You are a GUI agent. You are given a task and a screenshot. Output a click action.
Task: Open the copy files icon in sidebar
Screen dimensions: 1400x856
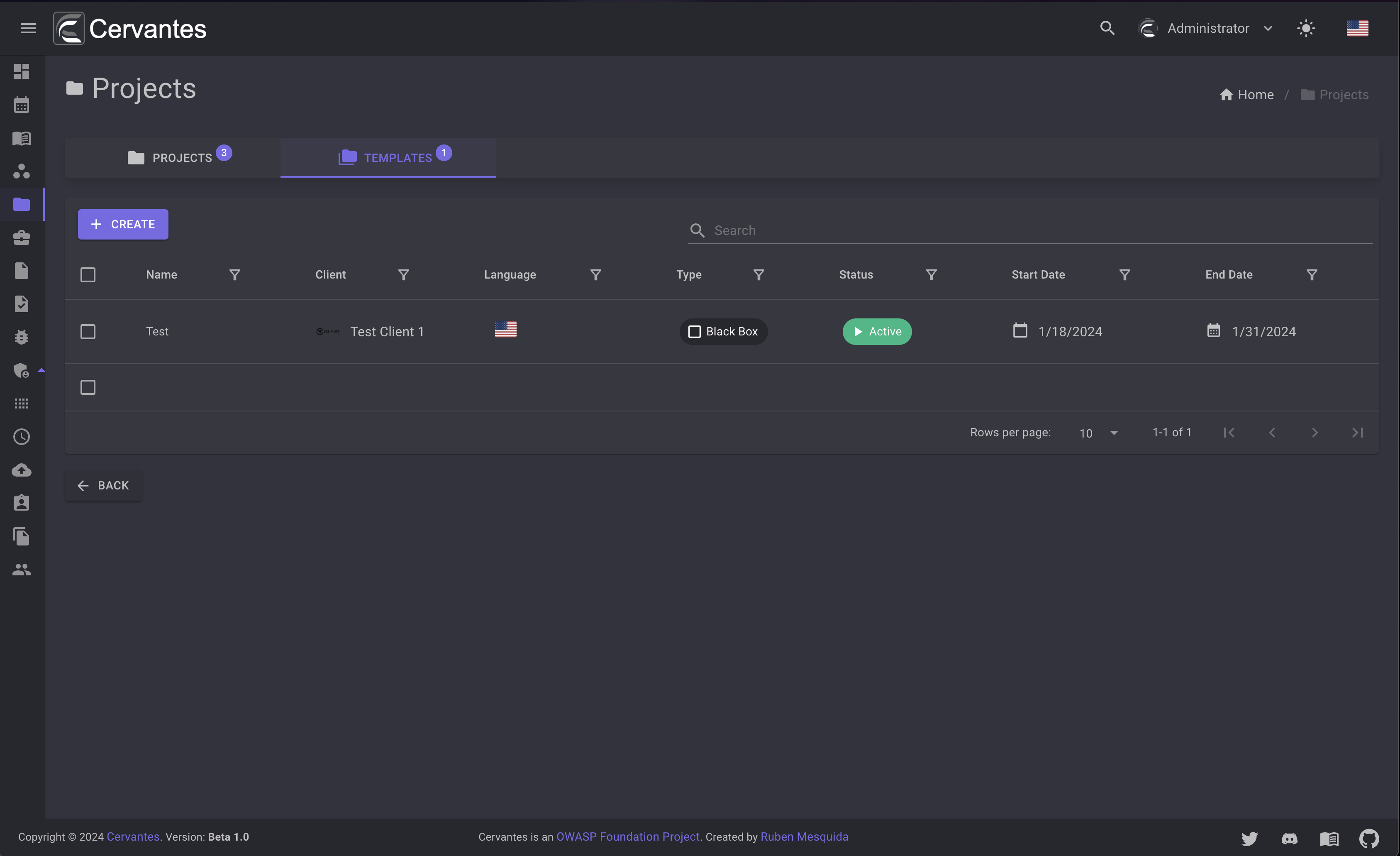click(x=22, y=537)
